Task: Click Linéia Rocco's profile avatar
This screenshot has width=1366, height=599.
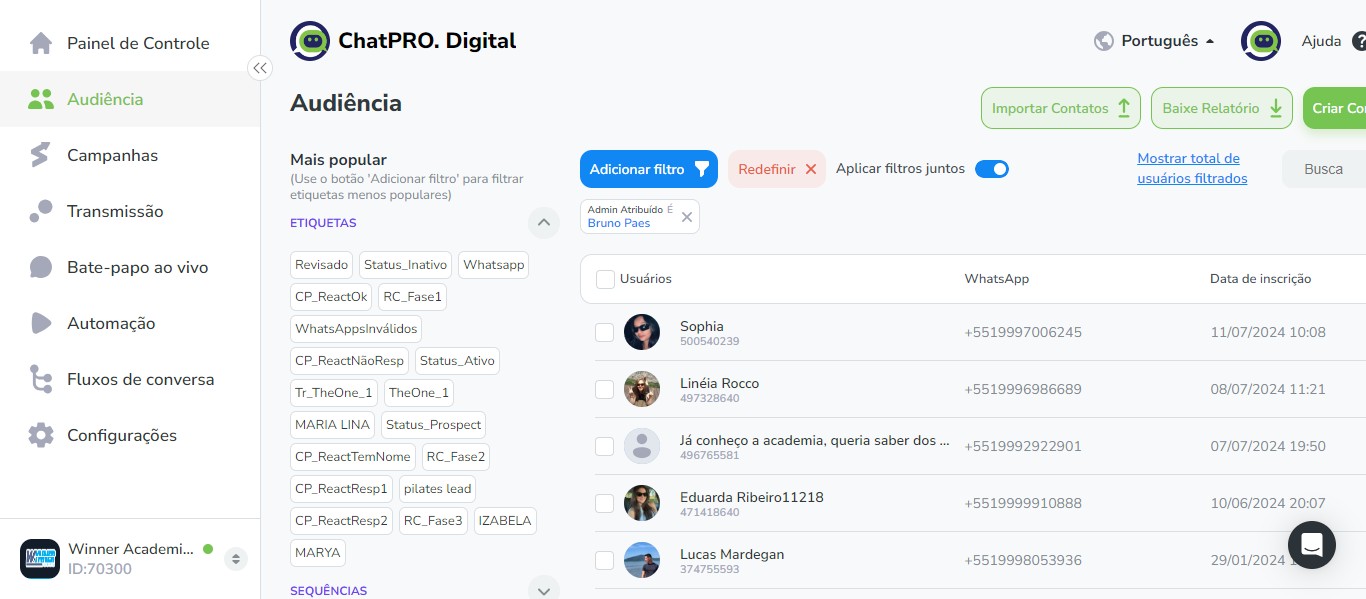Action: click(642, 389)
